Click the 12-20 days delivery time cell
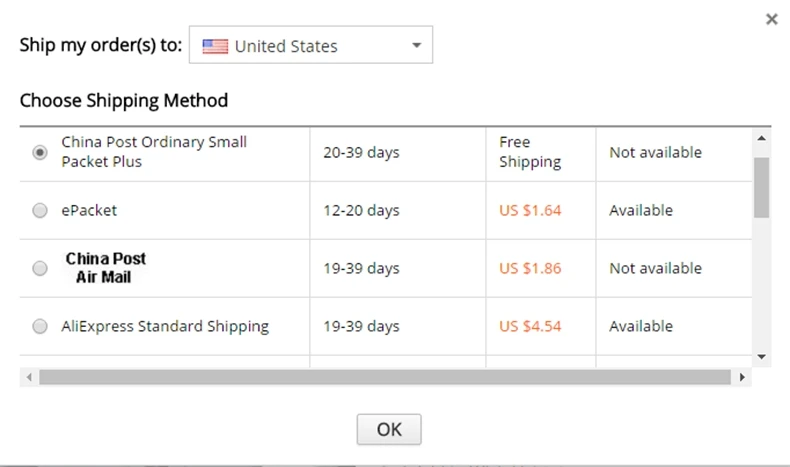 361,211
